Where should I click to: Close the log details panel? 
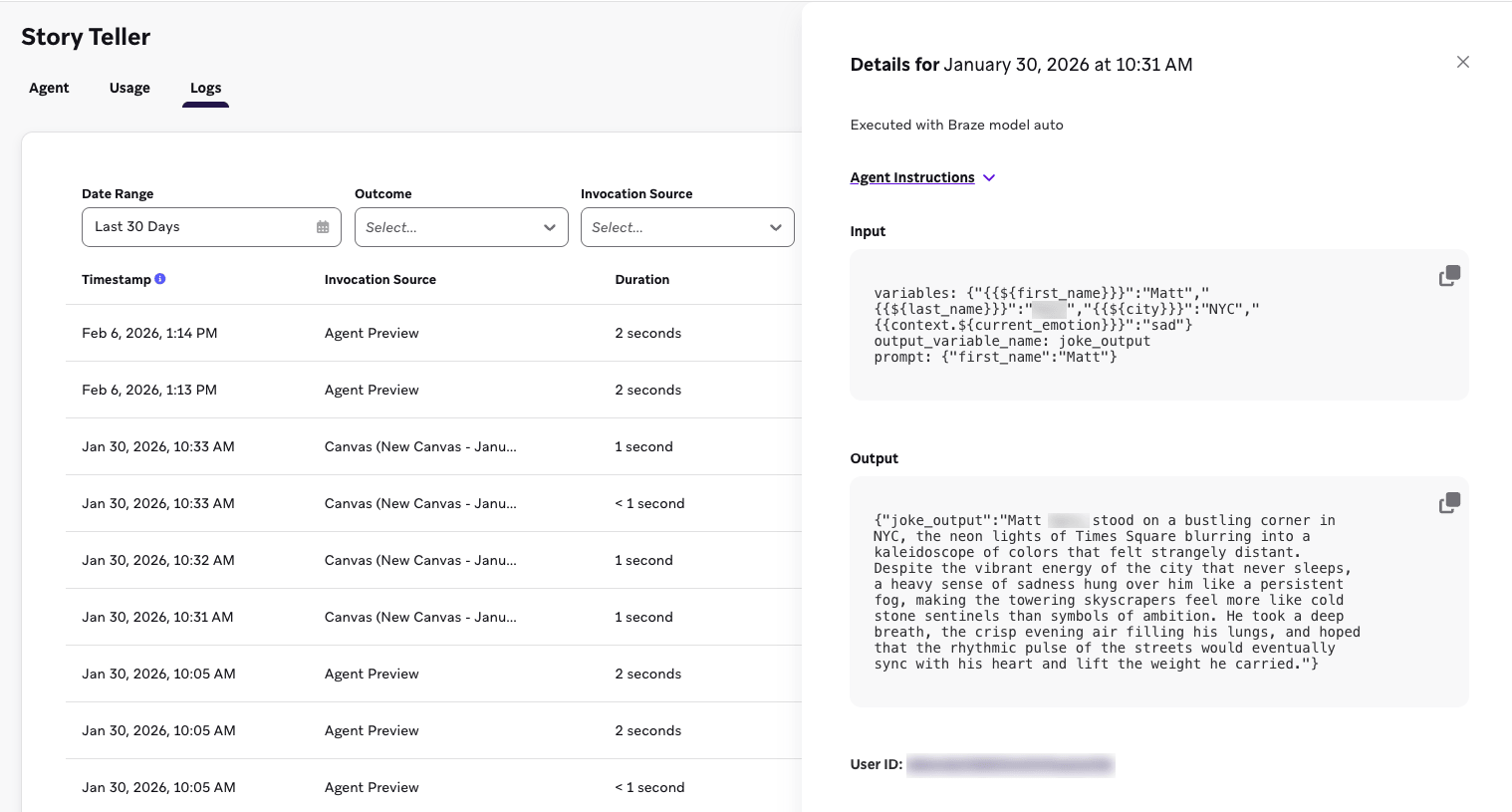pos(1462,62)
